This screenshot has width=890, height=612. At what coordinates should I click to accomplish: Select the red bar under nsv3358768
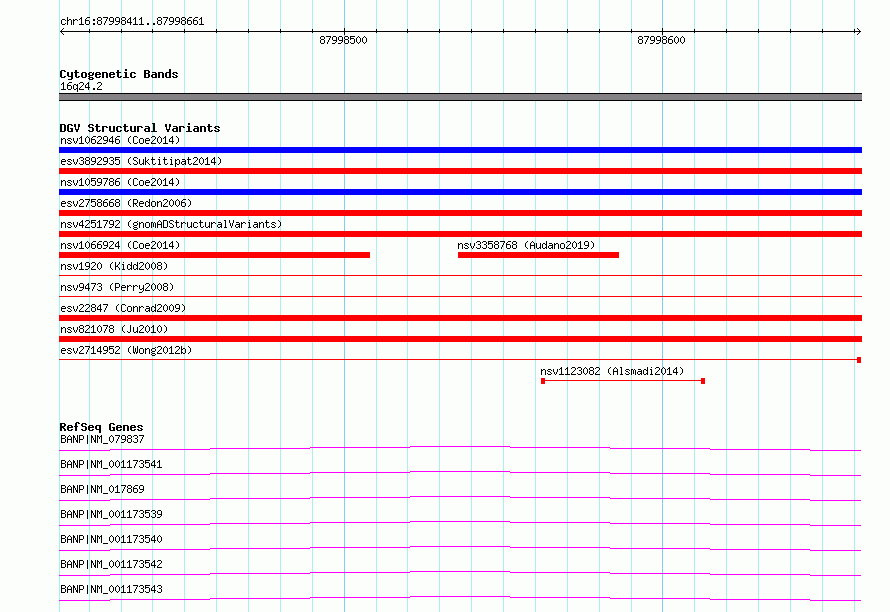coord(538,255)
